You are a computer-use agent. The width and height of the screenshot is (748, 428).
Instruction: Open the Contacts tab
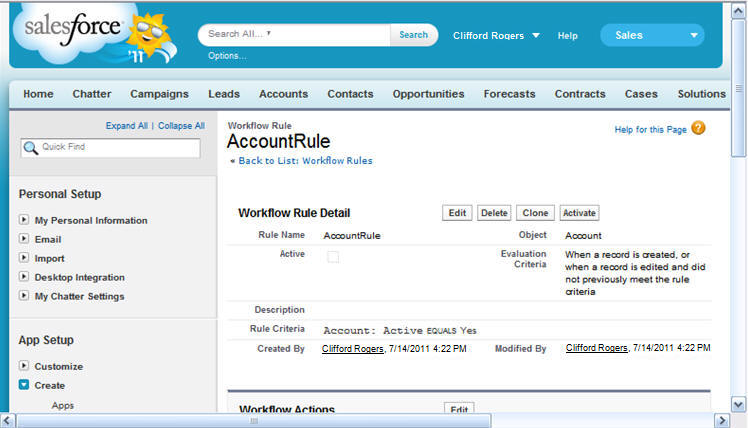click(350, 94)
